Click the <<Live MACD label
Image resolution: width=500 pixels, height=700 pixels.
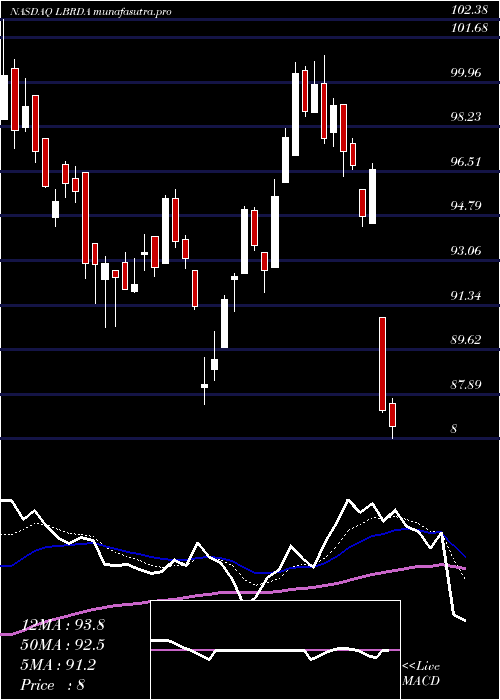point(421,674)
